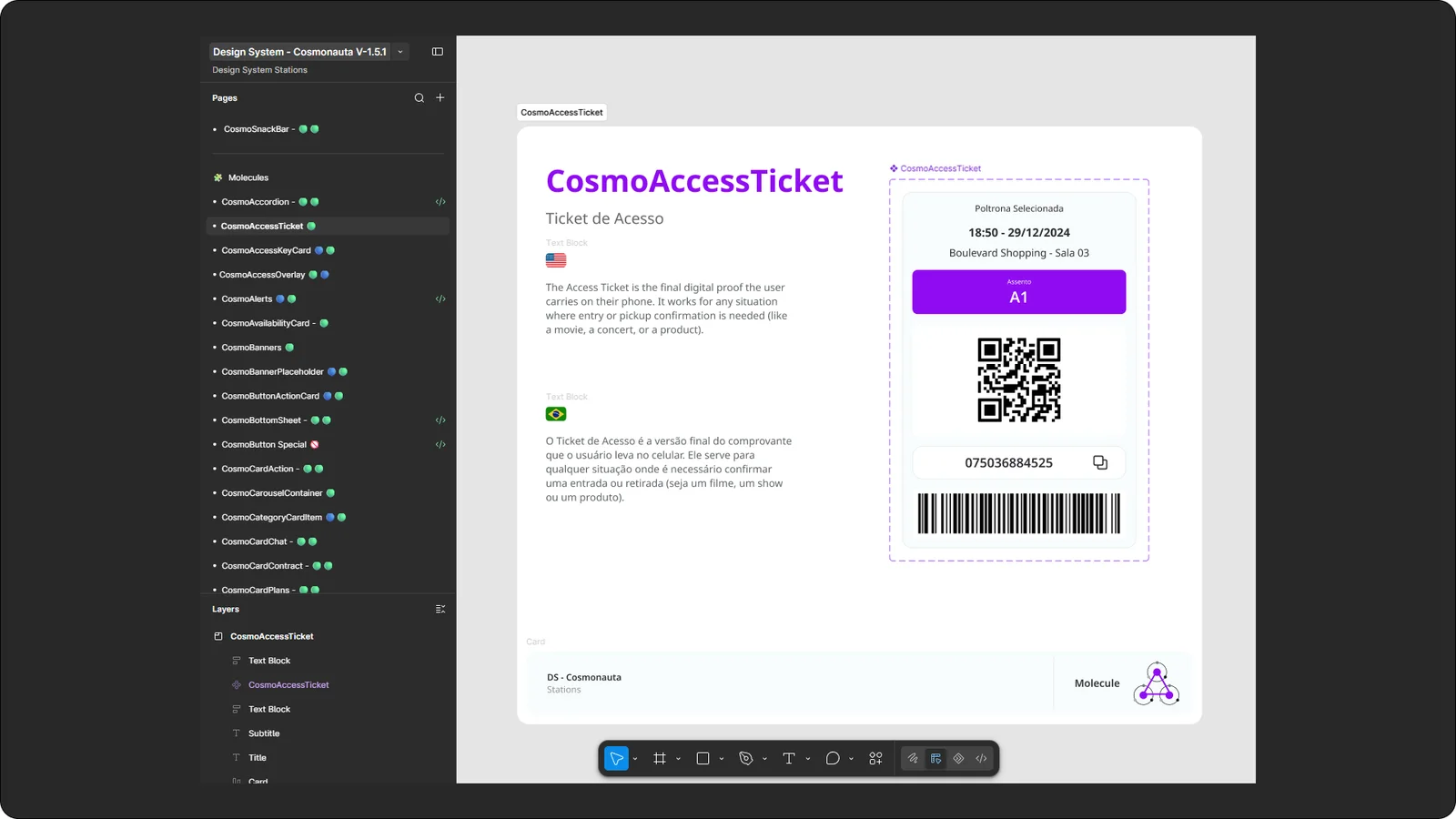Image resolution: width=1456 pixels, height=819 pixels.
Task: Open Pen tool options dropdown arrow
Action: tap(764, 759)
